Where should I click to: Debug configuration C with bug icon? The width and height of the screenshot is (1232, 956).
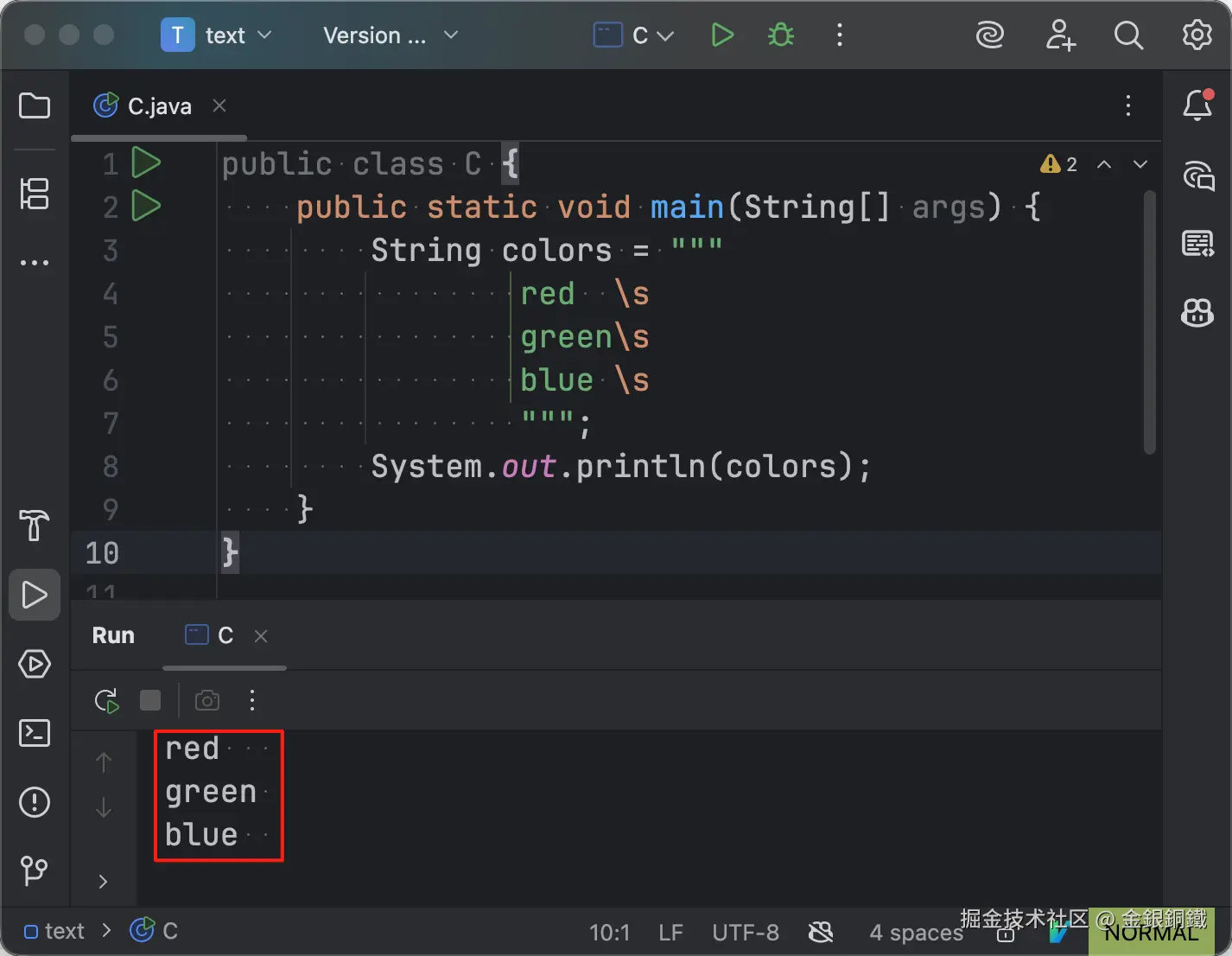(x=781, y=35)
